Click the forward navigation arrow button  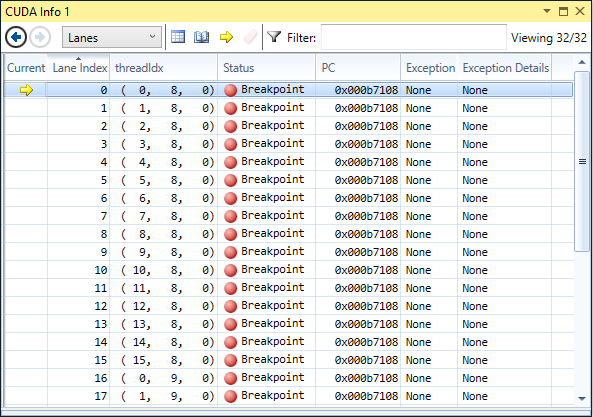[40, 37]
